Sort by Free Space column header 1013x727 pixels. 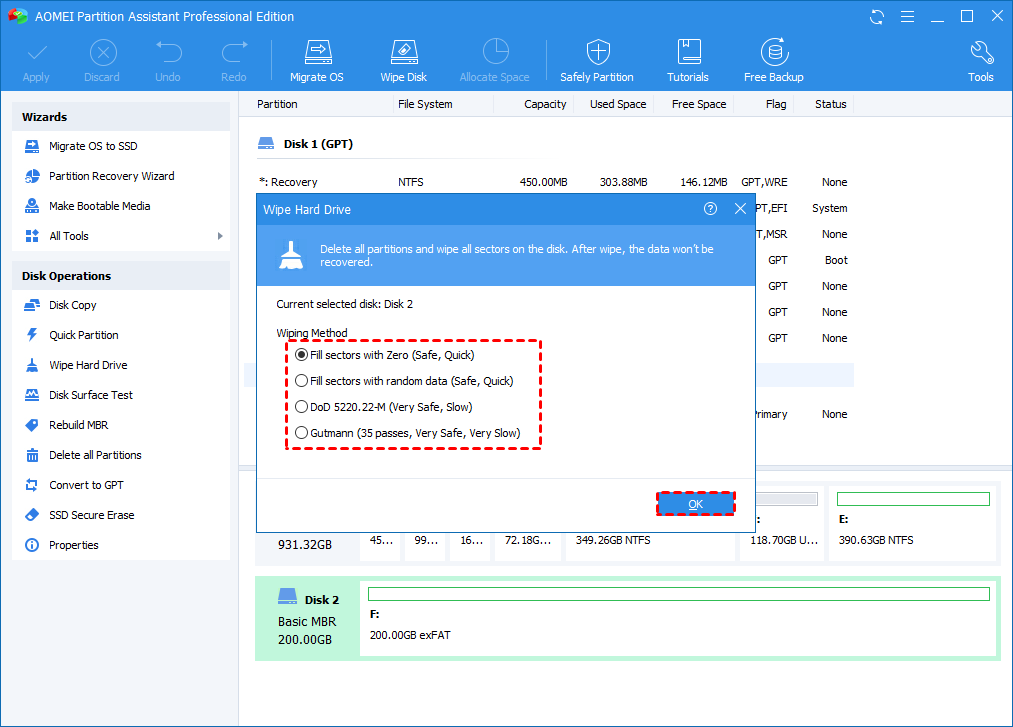click(x=698, y=104)
